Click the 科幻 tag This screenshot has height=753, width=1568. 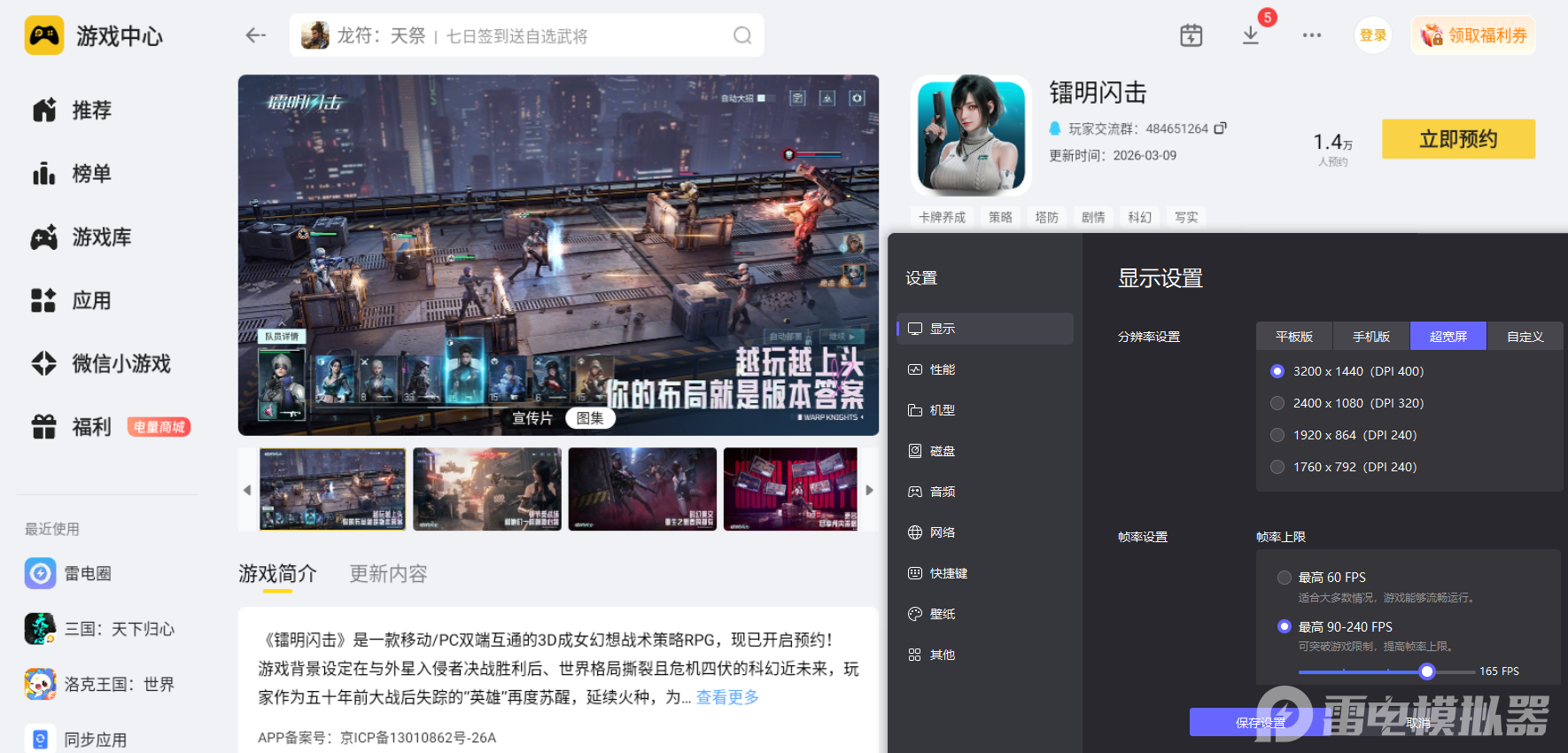tap(1139, 217)
